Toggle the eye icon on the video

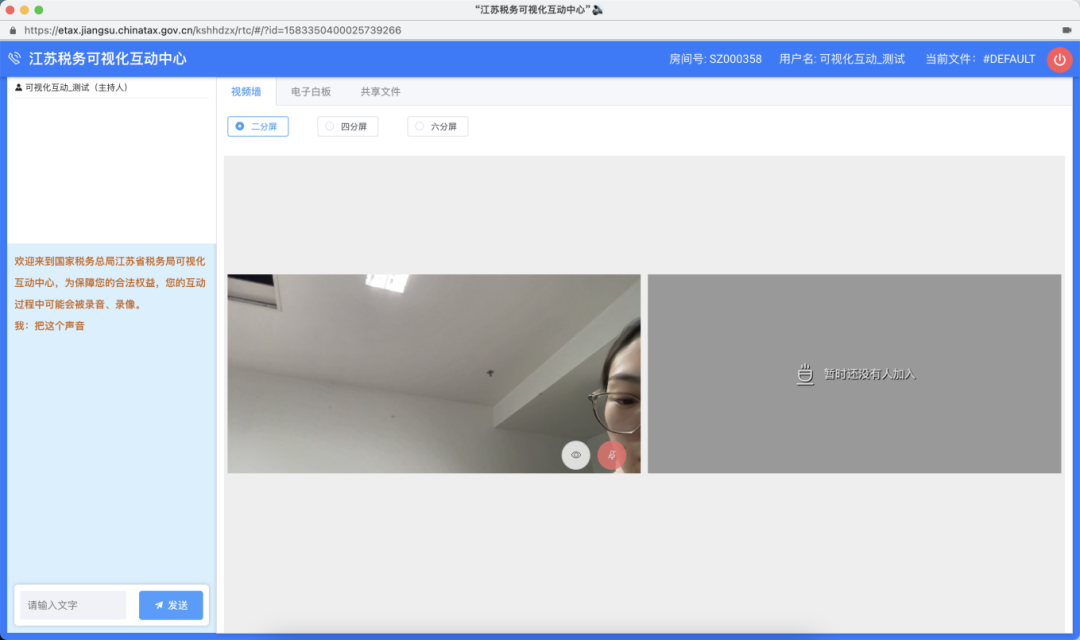(576, 455)
